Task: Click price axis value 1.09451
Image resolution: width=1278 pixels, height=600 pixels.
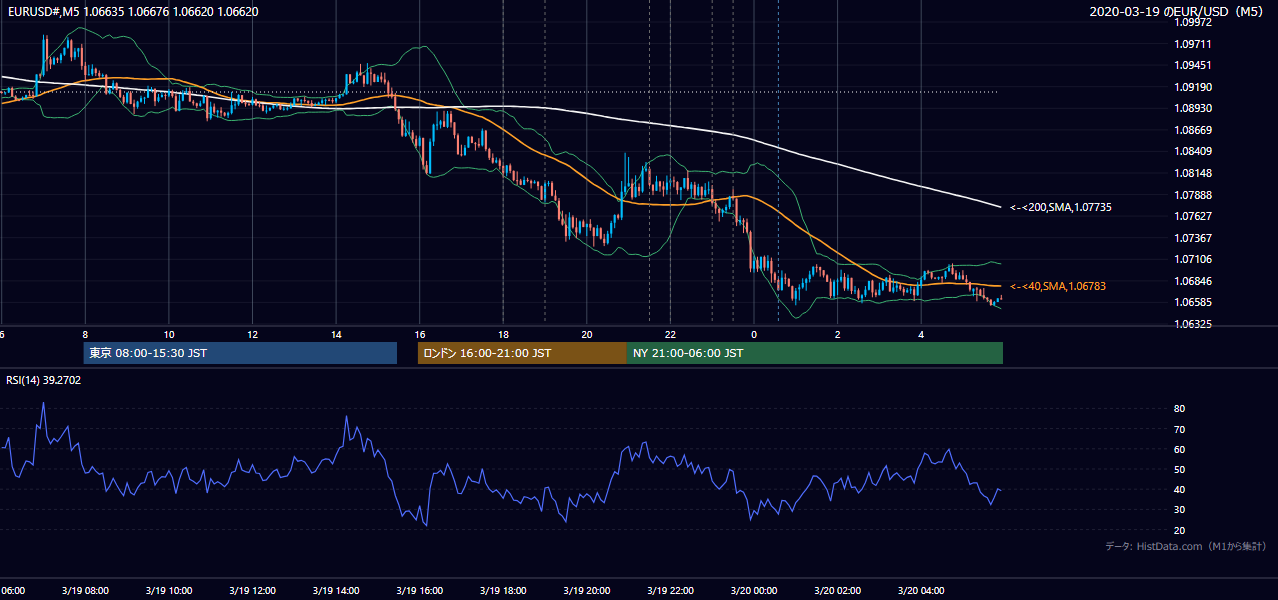Action: click(1194, 65)
